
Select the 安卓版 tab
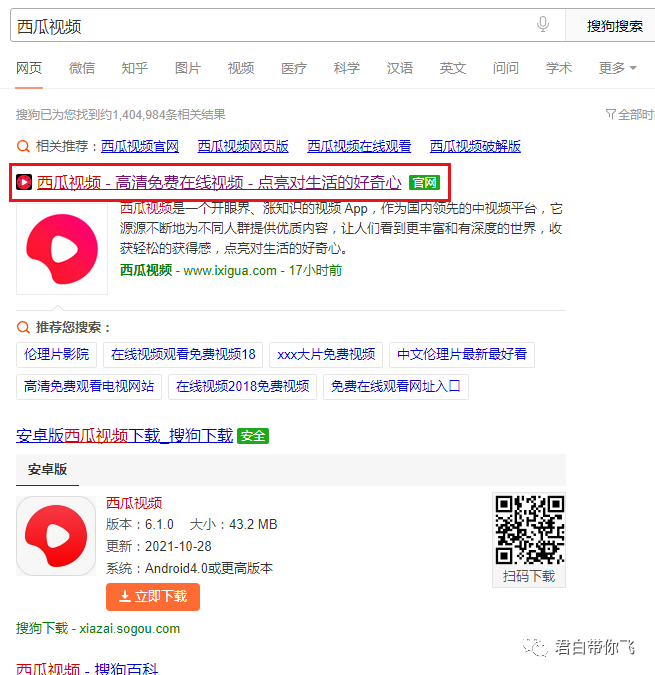click(47, 469)
